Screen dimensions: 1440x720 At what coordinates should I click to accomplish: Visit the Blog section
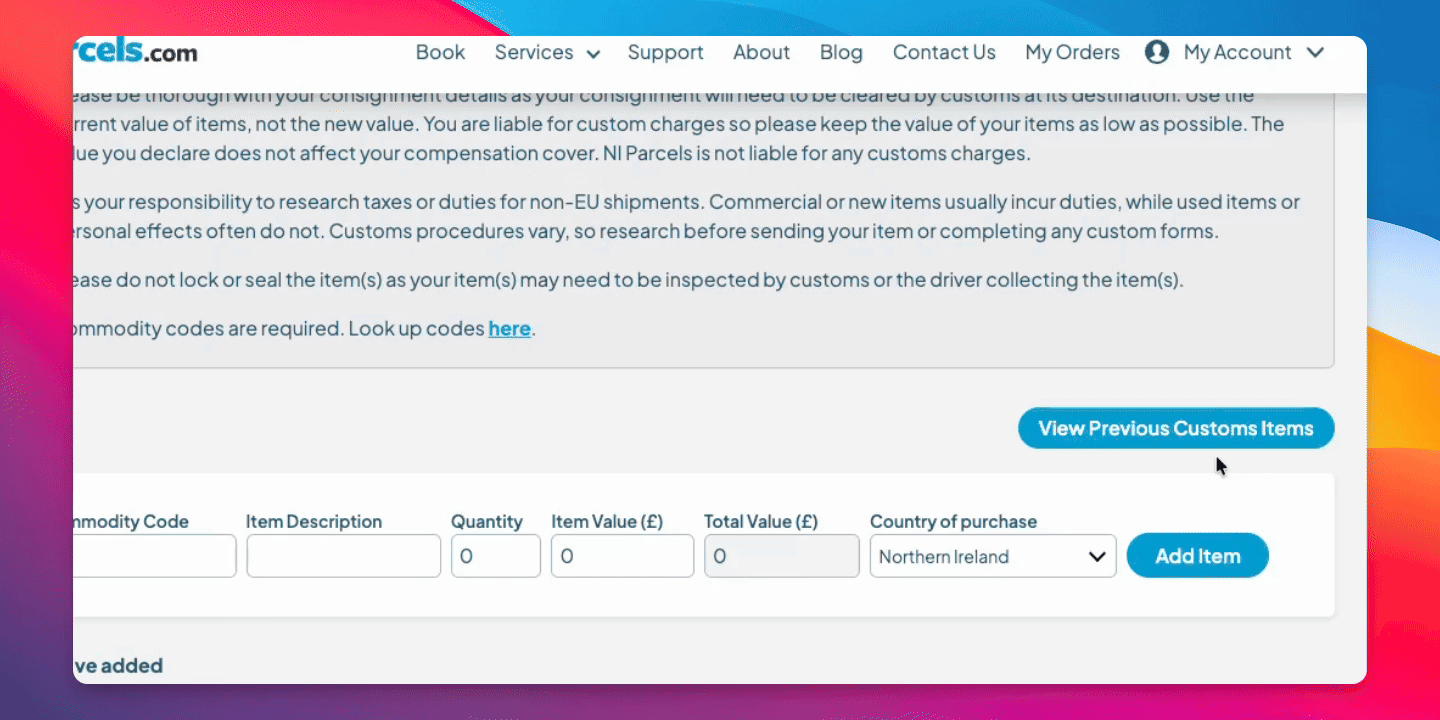click(841, 52)
